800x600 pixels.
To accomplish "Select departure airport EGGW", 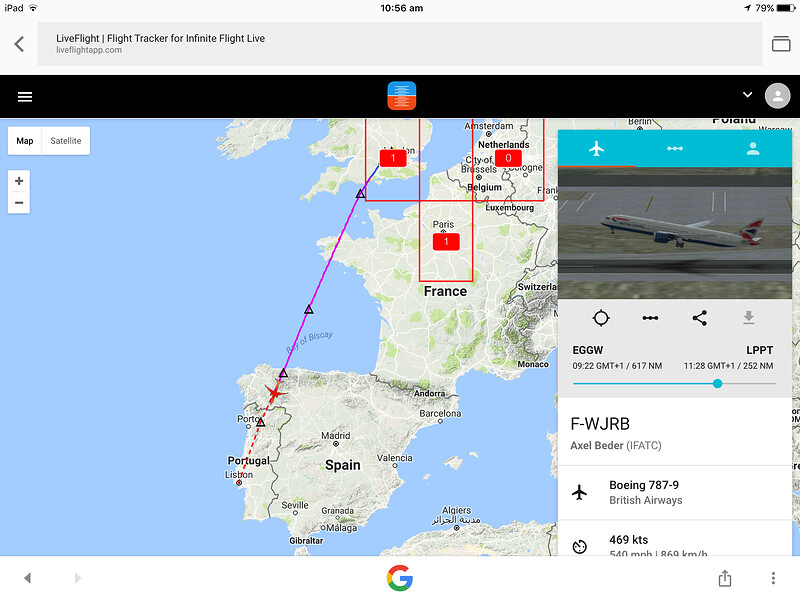I will point(588,350).
